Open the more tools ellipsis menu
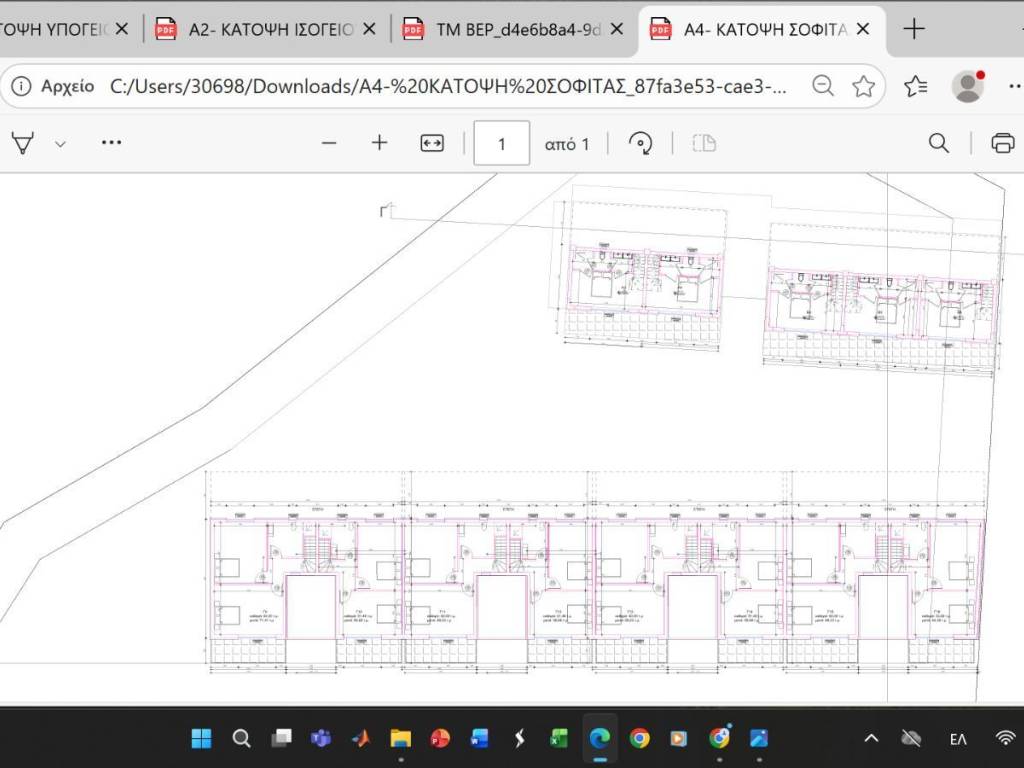 [112, 143]
